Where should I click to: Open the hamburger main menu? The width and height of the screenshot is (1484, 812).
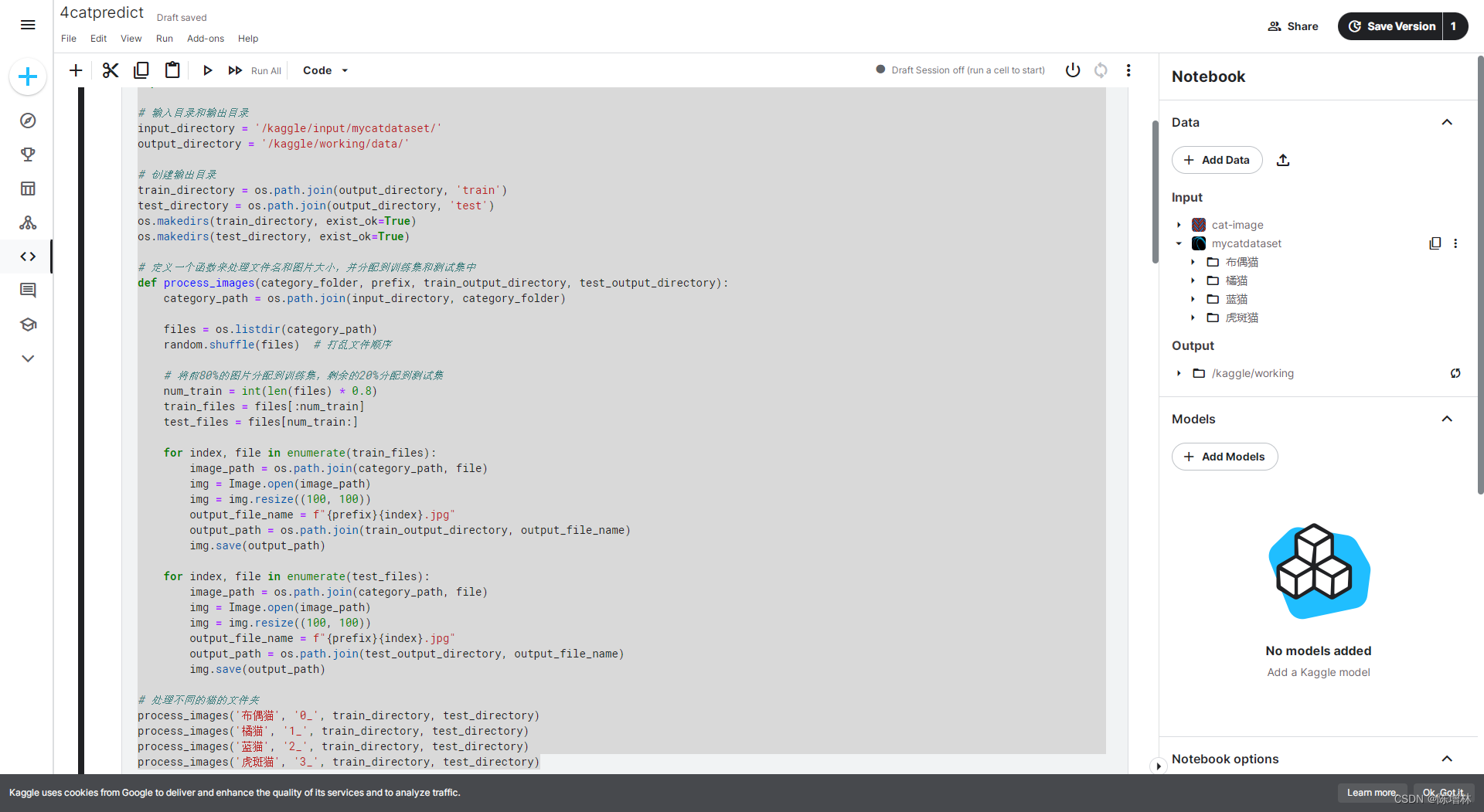click(x=28, y=25)
